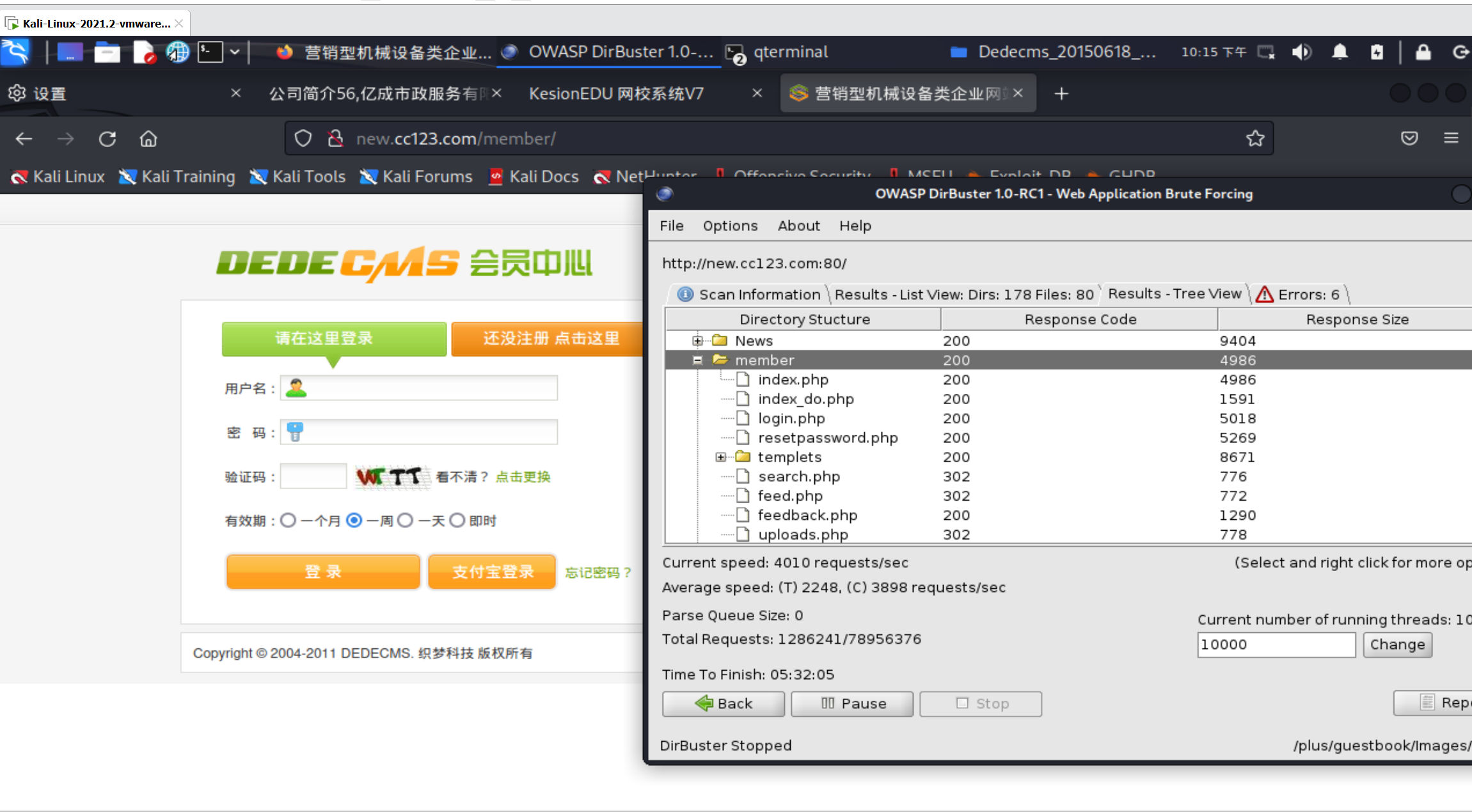Select resetpassword.php row in tree
The image size is (1472, 812).
point(1068,437)
